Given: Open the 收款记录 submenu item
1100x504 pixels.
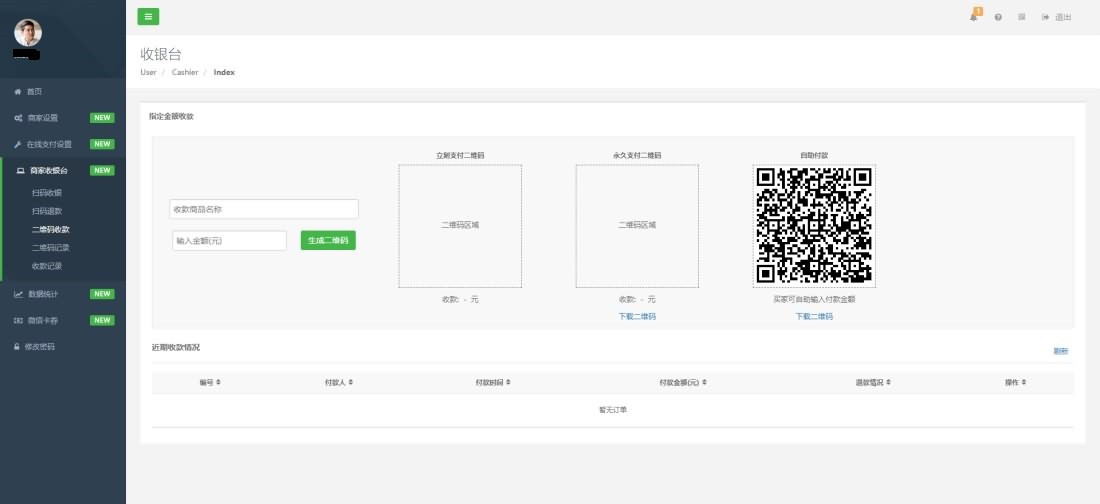Looking at the screenshot, I should [47, 265].
